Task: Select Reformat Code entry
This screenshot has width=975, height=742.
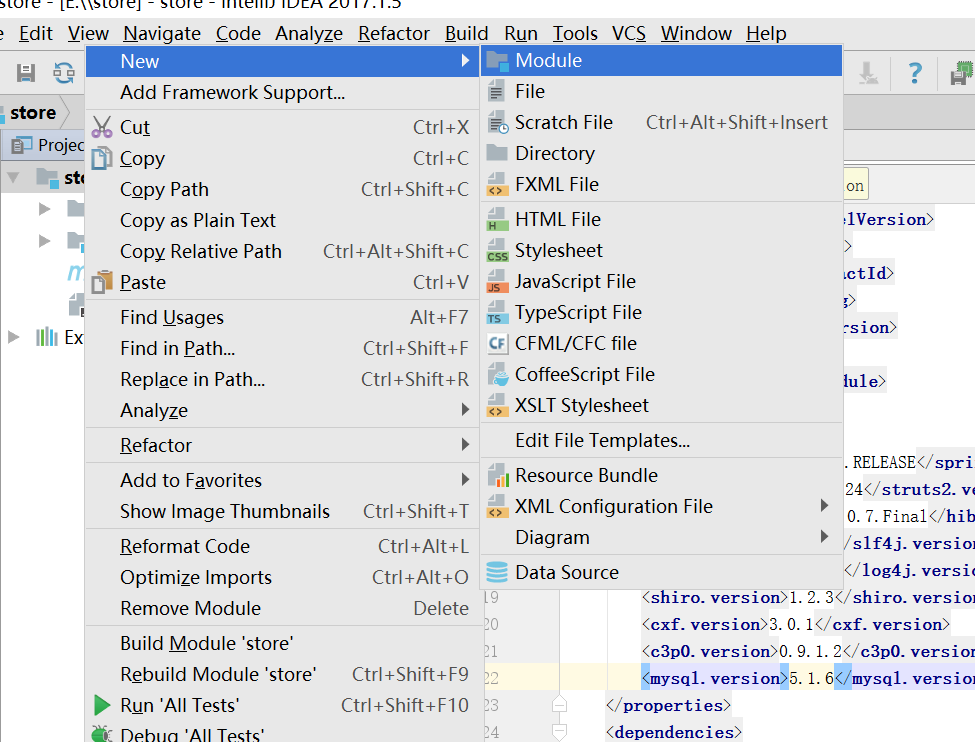Action: click(283, 546)
